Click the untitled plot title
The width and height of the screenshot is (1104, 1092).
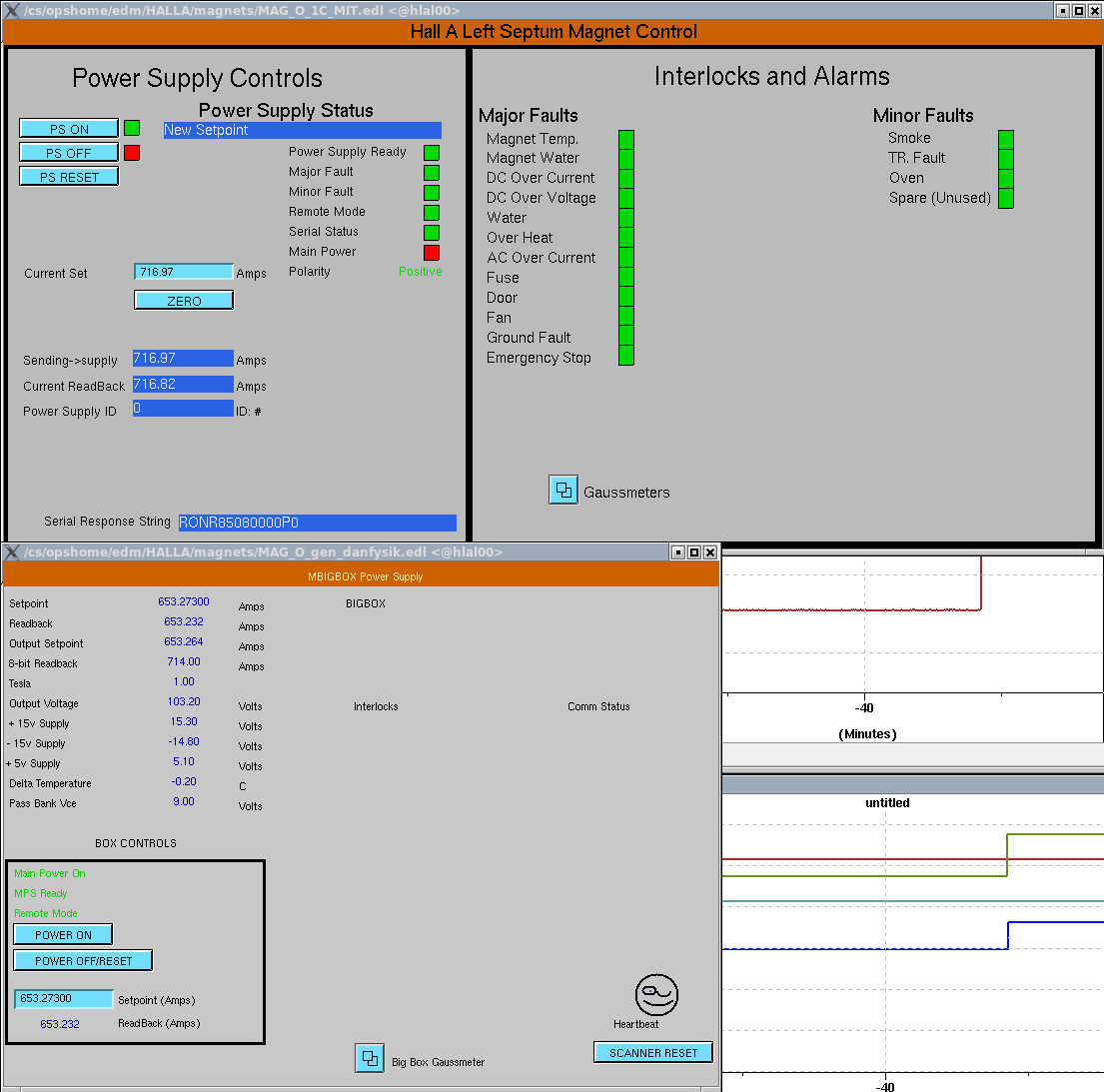pos(887,802)
